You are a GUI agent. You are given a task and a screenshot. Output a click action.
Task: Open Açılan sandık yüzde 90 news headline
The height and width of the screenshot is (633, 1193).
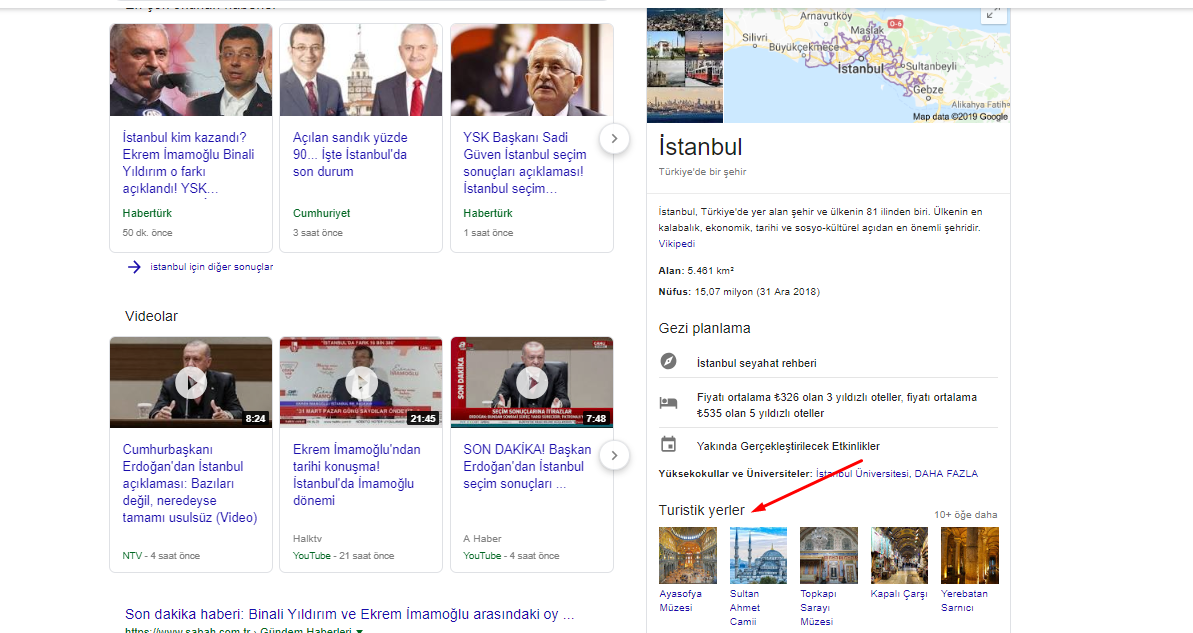pyautogui.click(x=350, y=154)
